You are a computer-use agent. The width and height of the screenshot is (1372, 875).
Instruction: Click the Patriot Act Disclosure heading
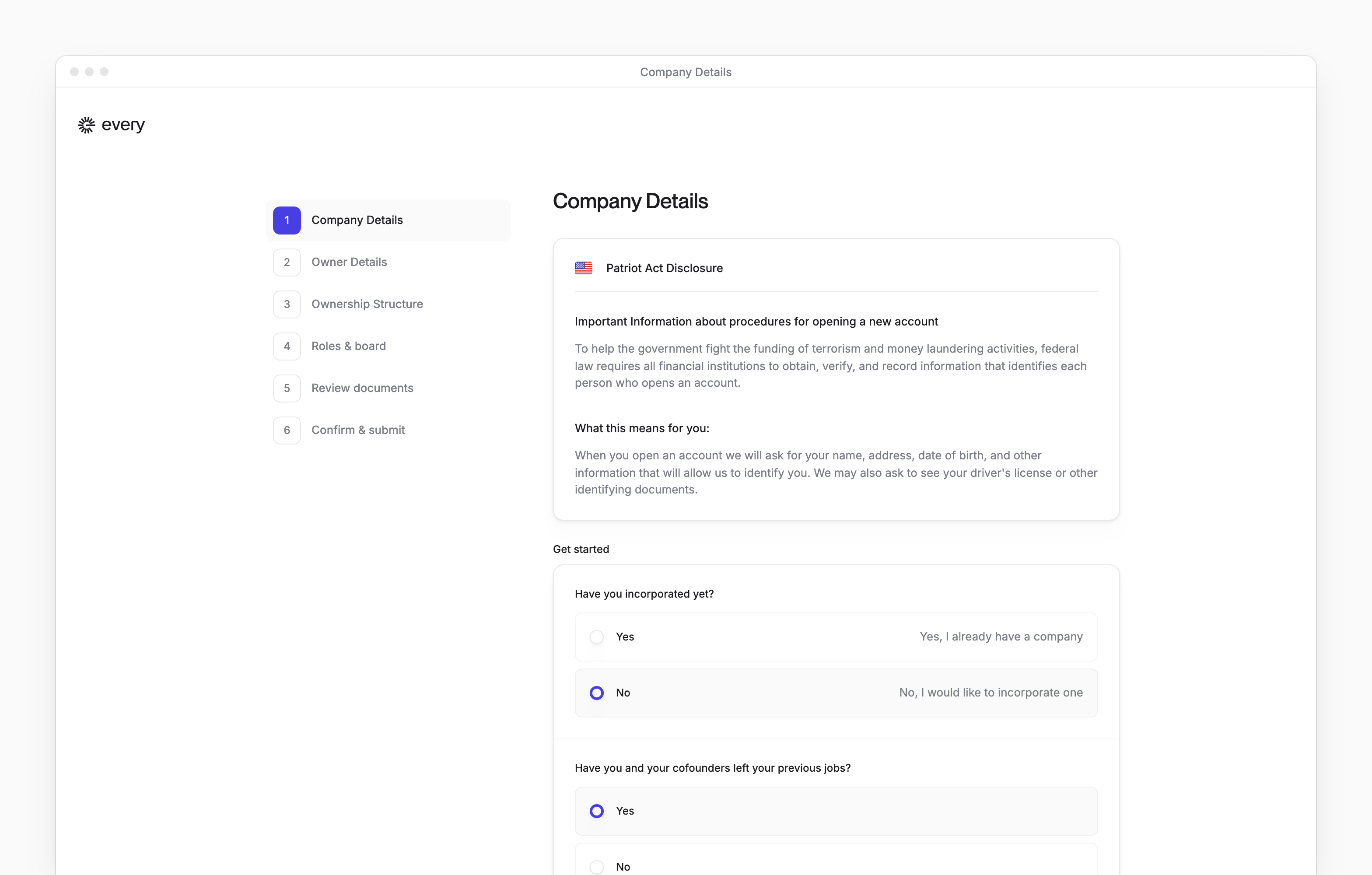(665, 268)
